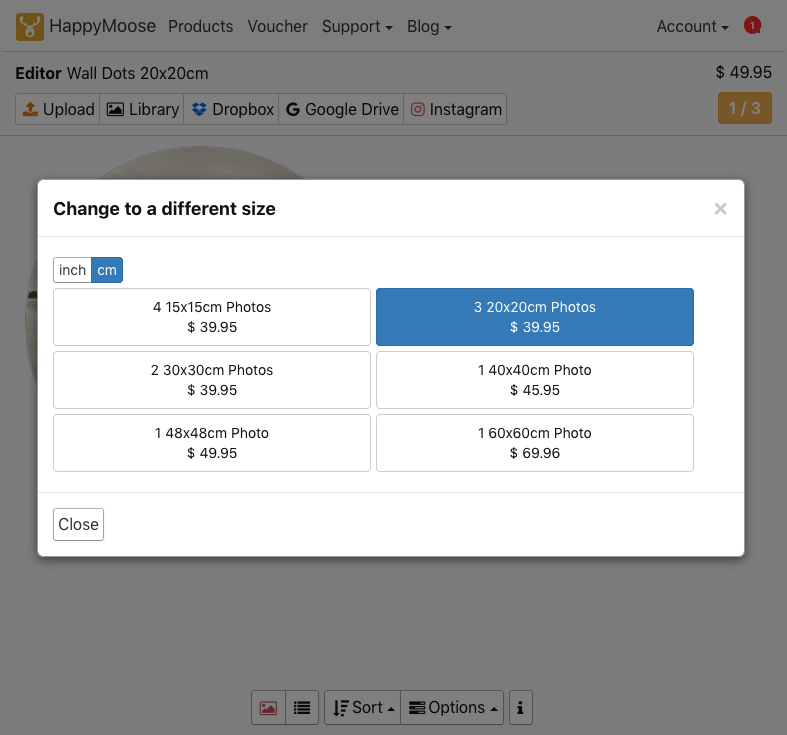Choose 1 40x40cm Photo option
787x735 pixels.
click(535, 380)
